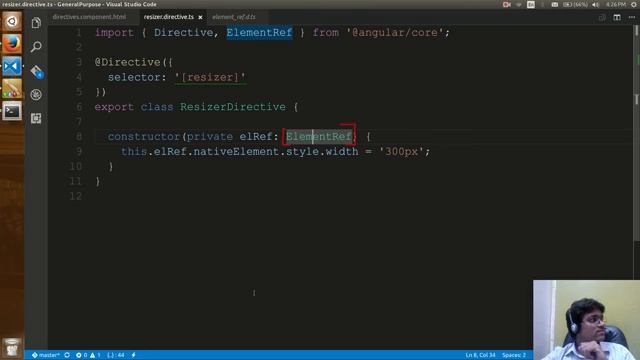The height and width of the screenshot is (360, 640).
Task: Show the warnings count in status bar
Action: click(95, 355)
